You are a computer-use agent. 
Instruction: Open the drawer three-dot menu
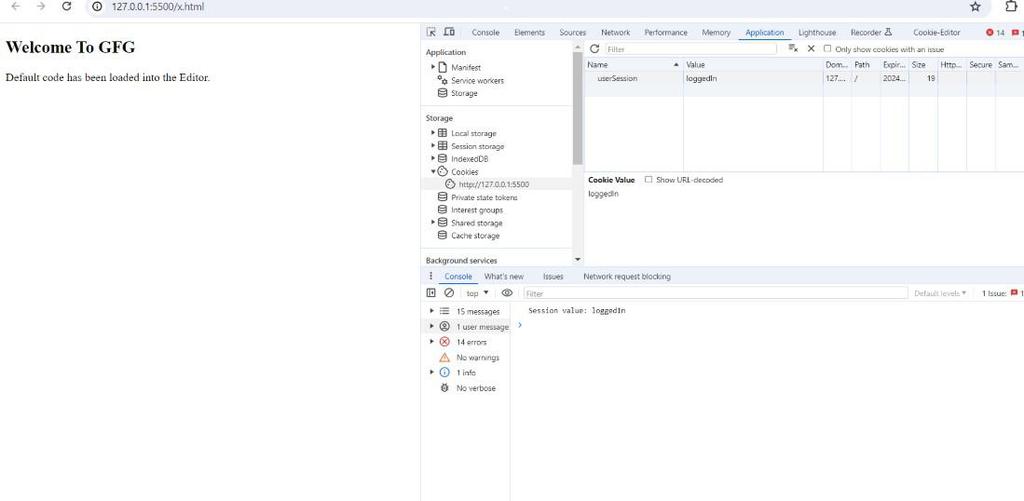(x=430, y=276)
